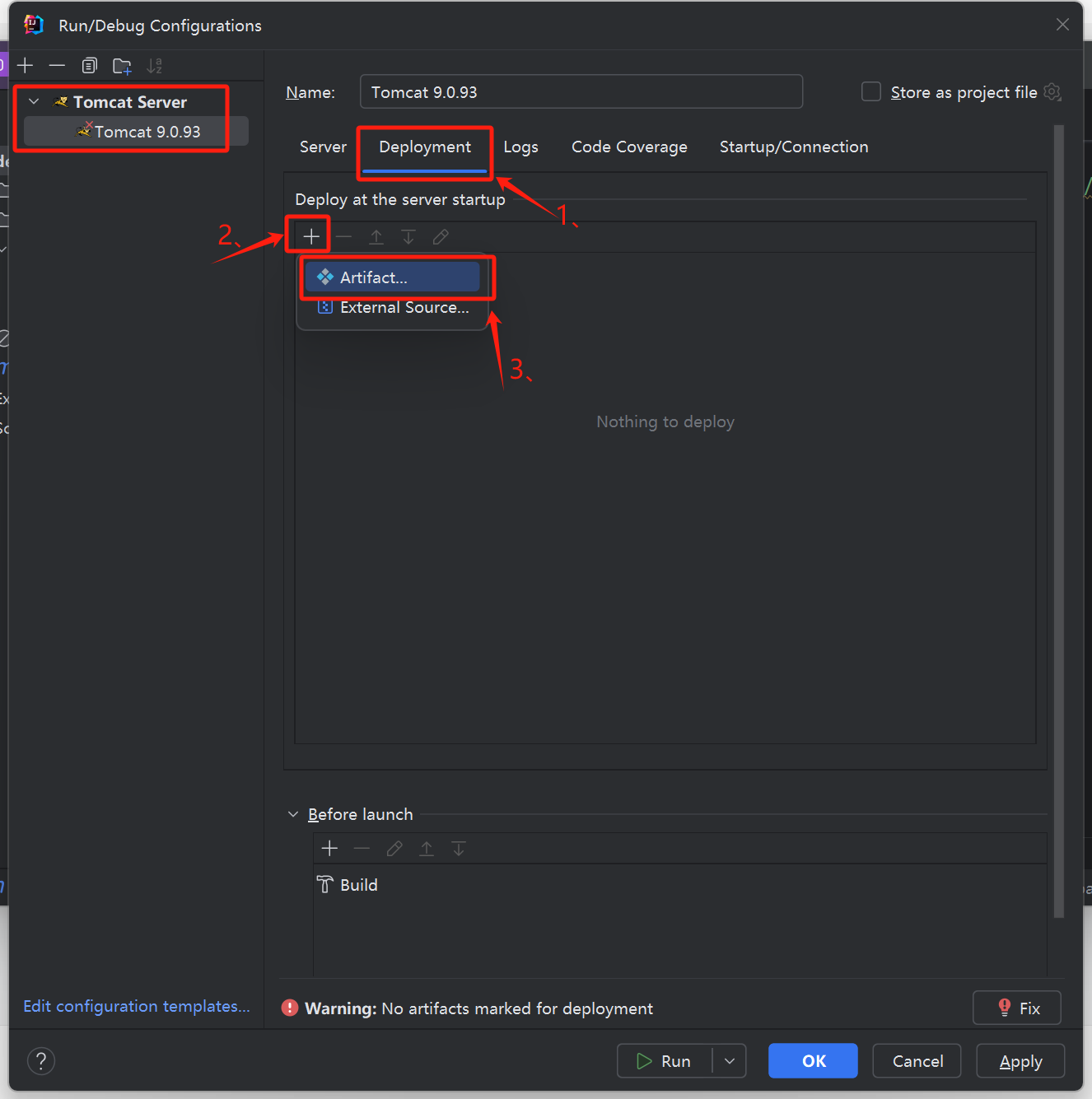The width and height of the screenshot is (1092, 1099).
Task: Add a Before launch task
Action: (329, 848)
